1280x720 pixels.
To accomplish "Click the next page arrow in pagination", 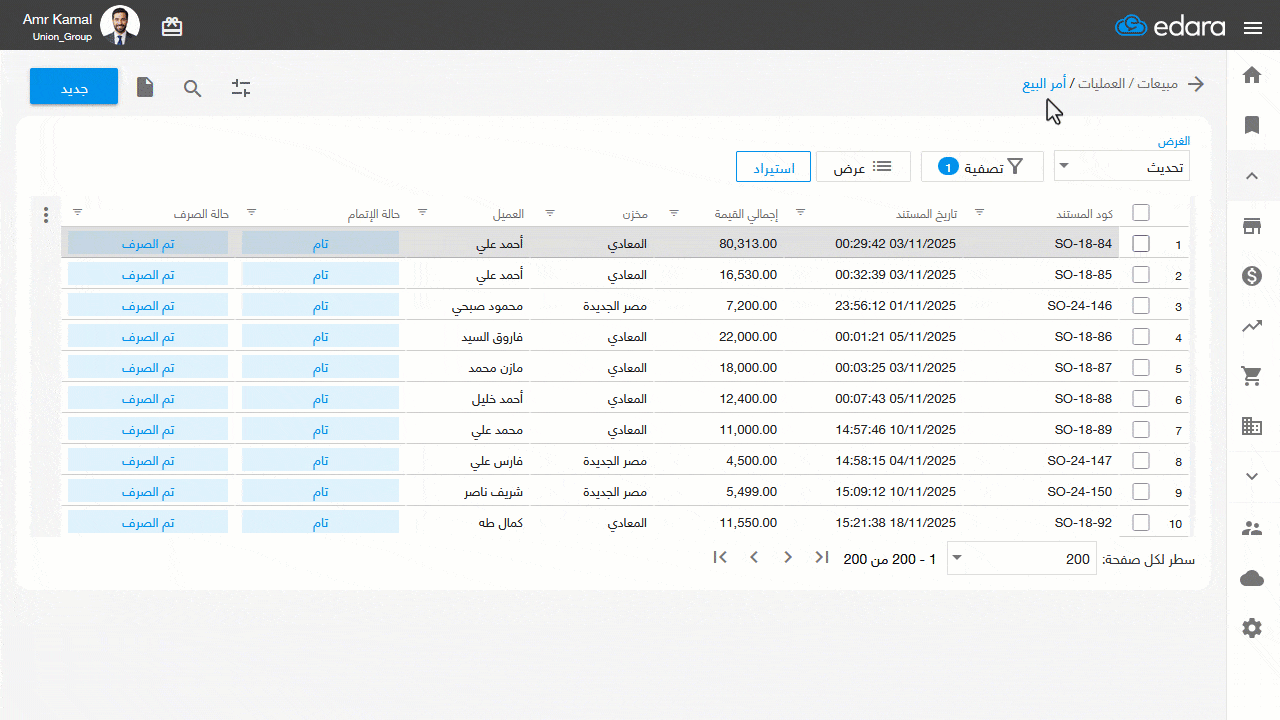I will point(754,557).
